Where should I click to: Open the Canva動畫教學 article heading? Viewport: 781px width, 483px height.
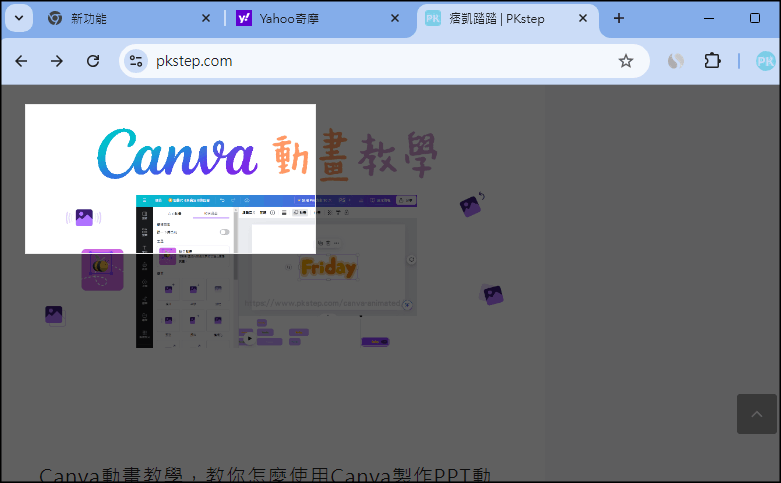265,476
